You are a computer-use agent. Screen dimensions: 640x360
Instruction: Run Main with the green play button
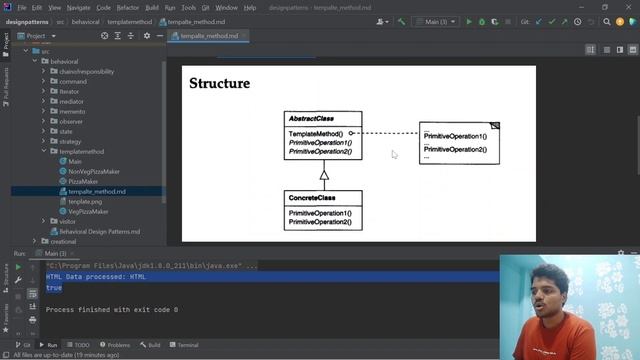coord(469,22)
